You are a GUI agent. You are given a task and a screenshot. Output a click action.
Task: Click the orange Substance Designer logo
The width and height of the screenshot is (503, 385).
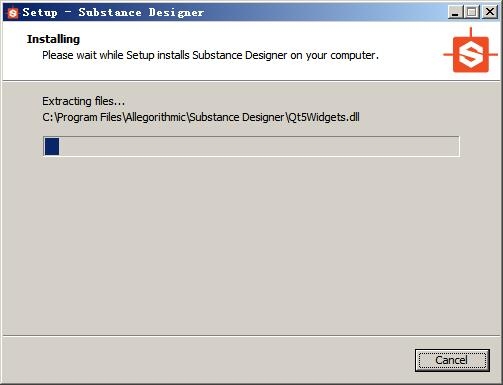click(470, 51)
